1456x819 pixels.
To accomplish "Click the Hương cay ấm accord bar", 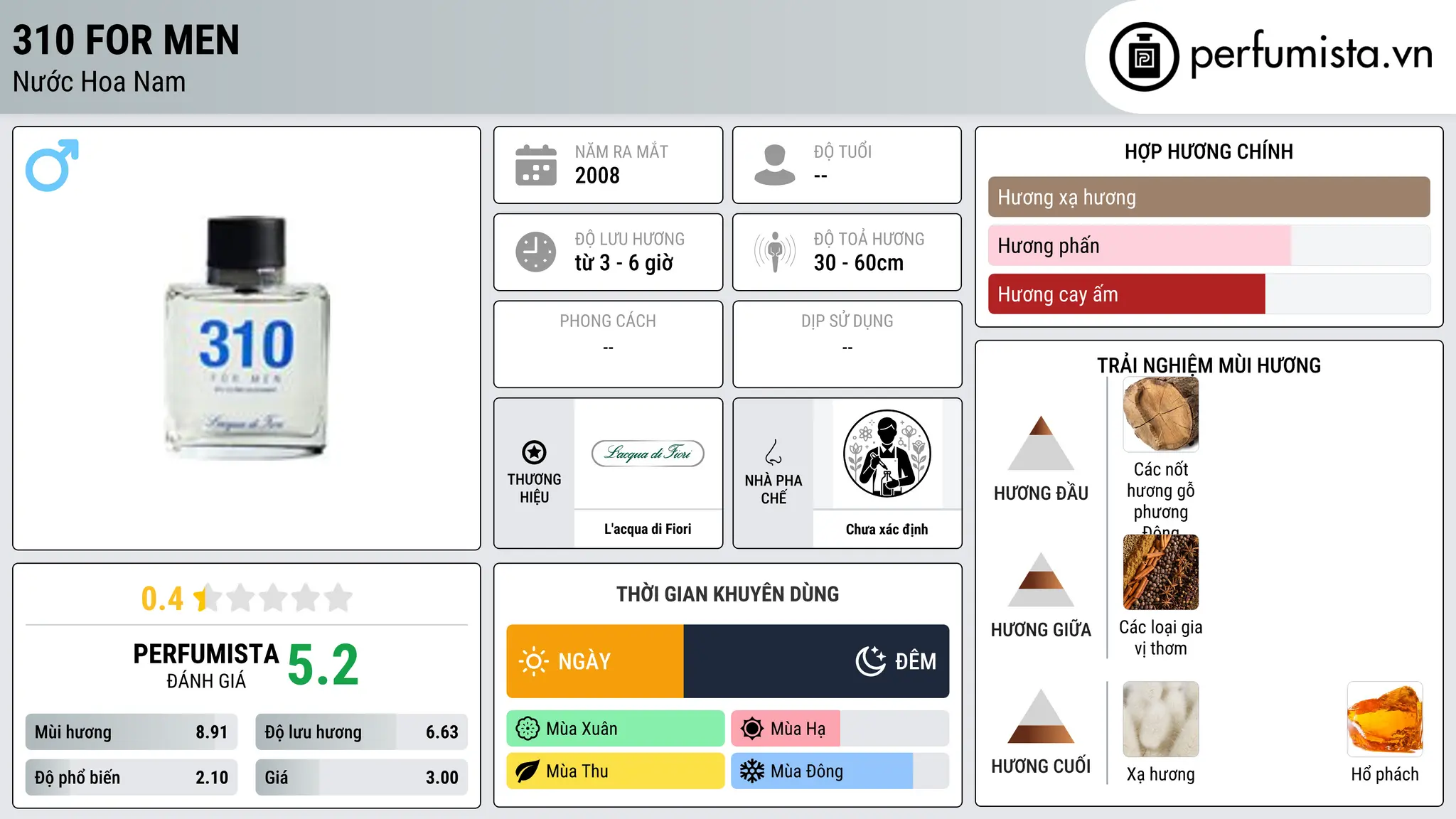I will tap(1209, 294).
